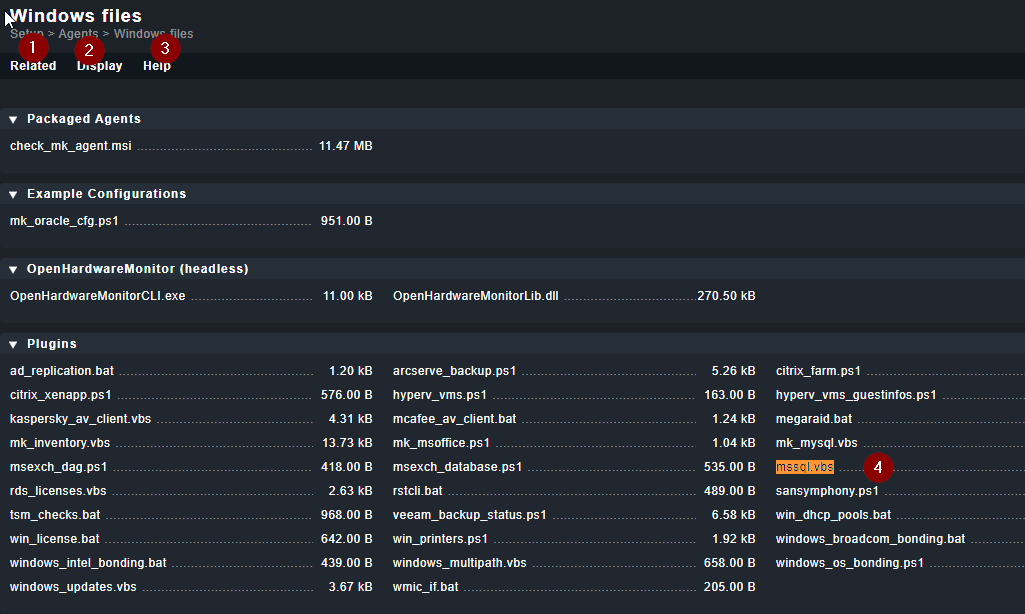Download check_mk_agent.msi package

click(x=71, y=146)
